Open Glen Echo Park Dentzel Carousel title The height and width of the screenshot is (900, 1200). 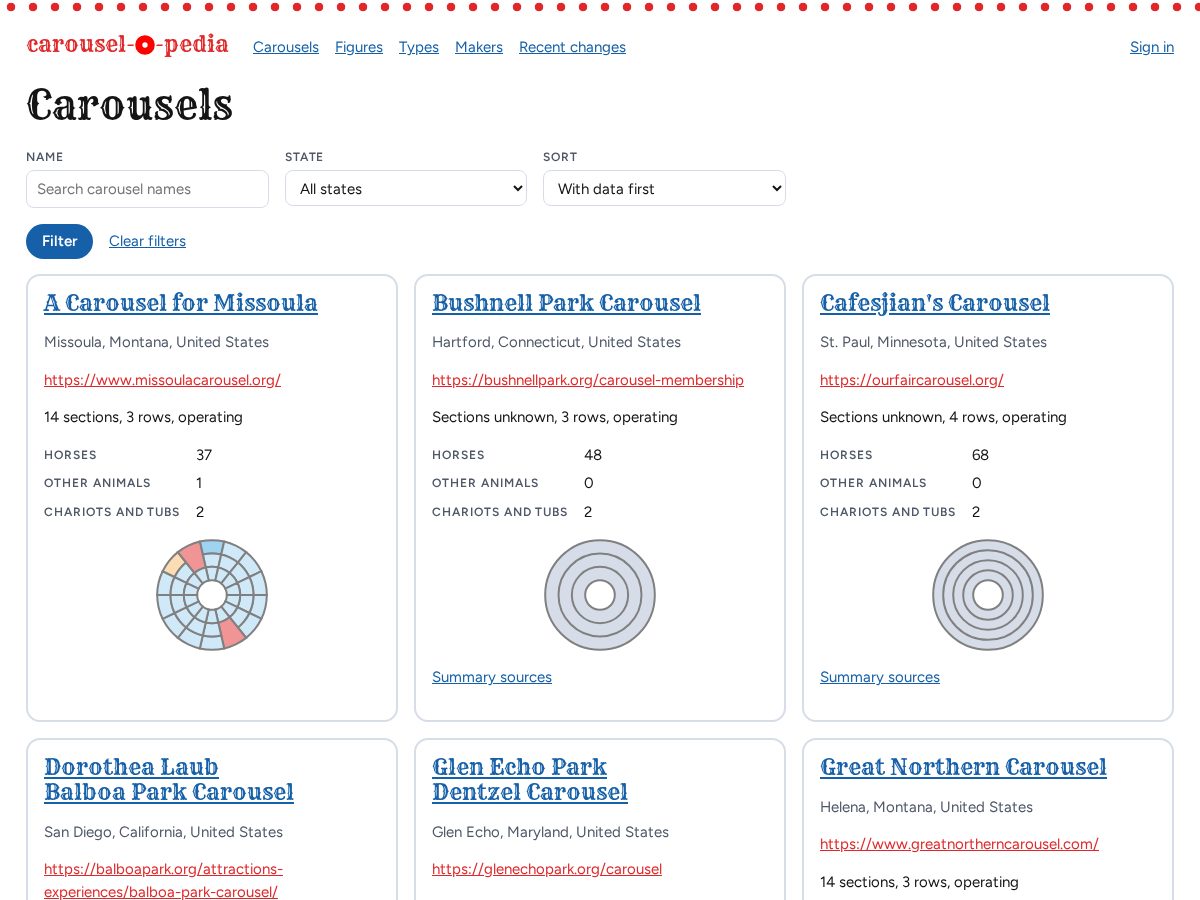530,780
